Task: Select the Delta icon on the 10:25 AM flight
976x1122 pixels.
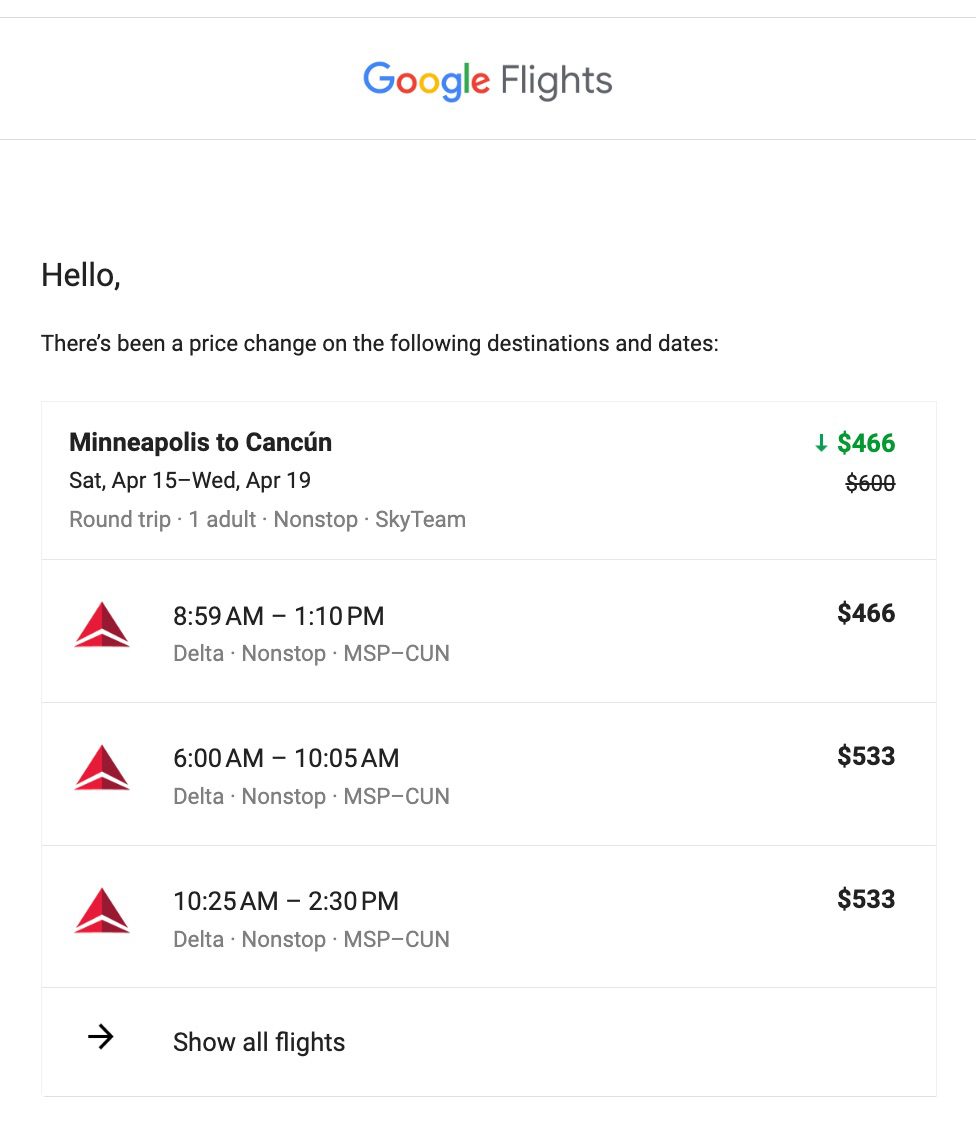Action: point(101,911)
